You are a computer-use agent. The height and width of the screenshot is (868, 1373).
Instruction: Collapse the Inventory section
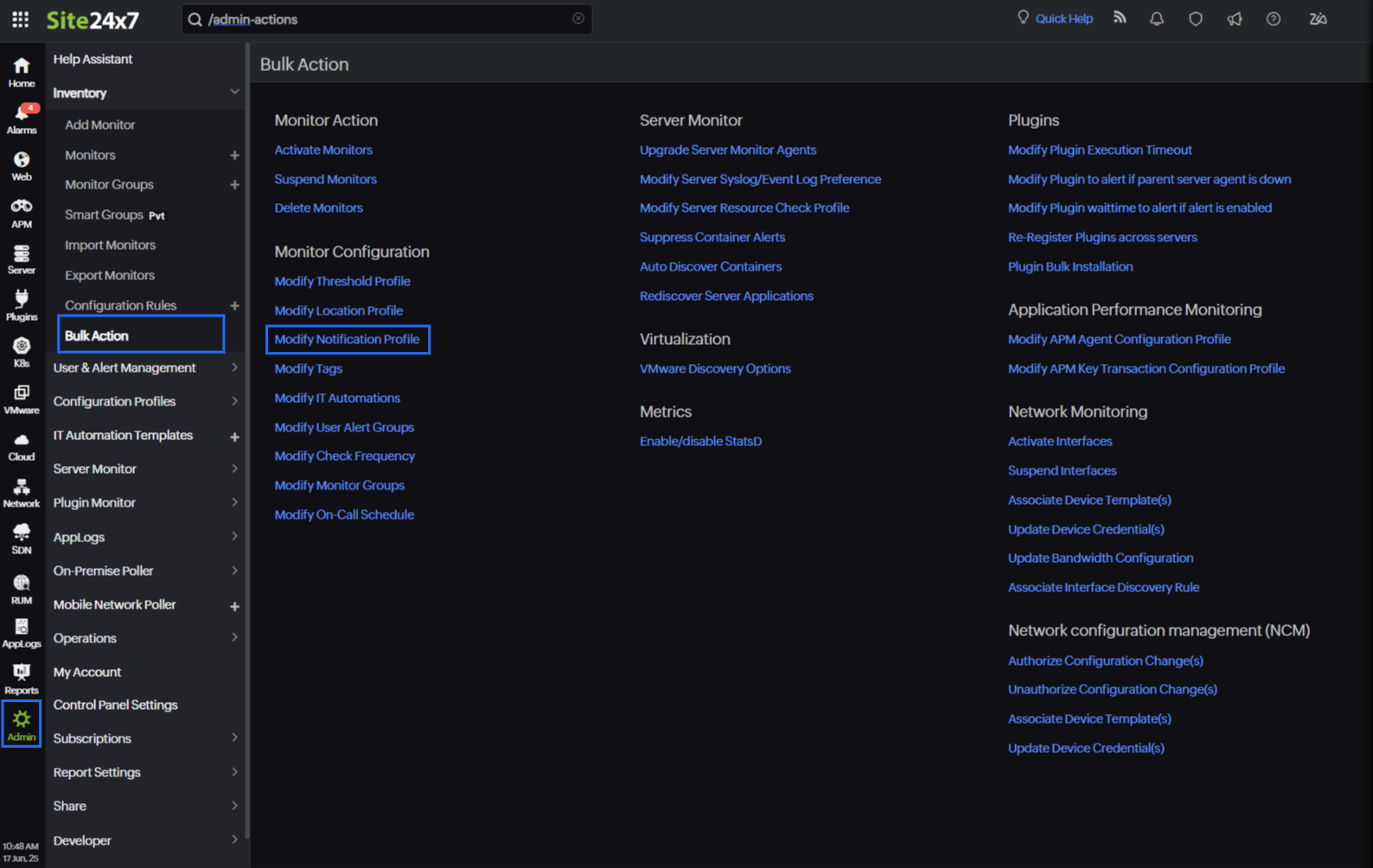pos(234,93)
